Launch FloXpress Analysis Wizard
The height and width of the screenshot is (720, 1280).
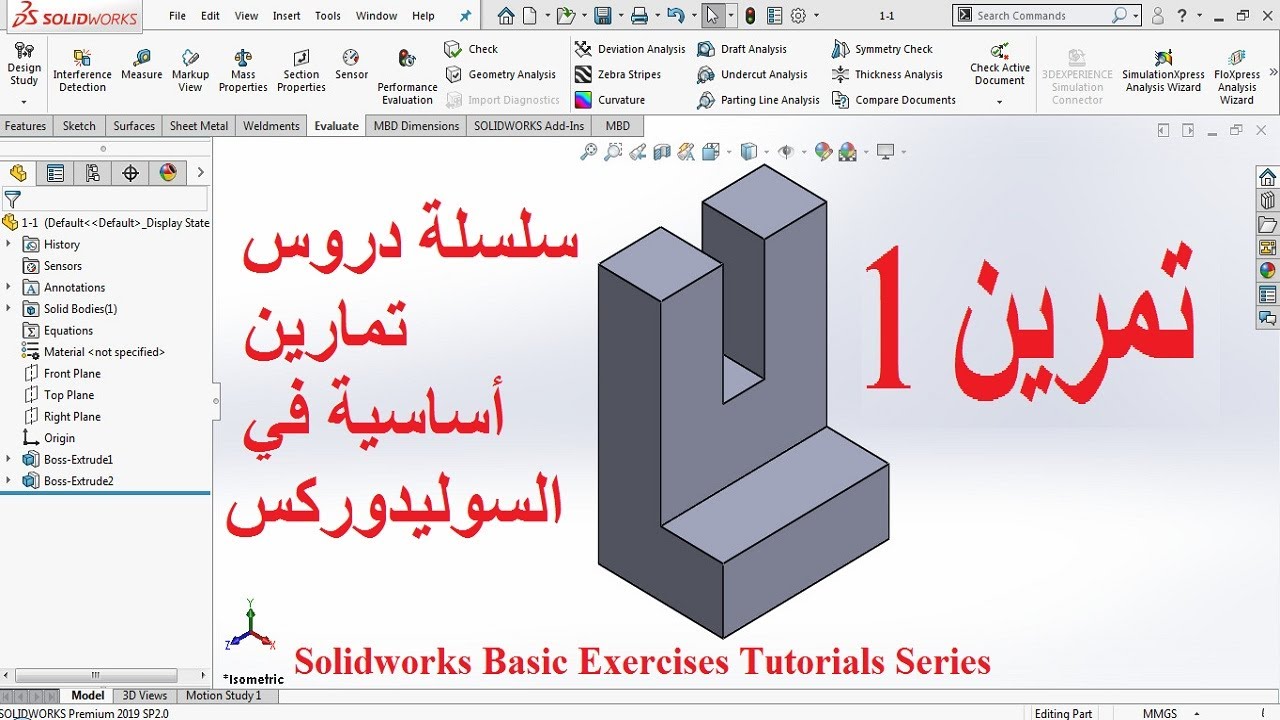1237,76
